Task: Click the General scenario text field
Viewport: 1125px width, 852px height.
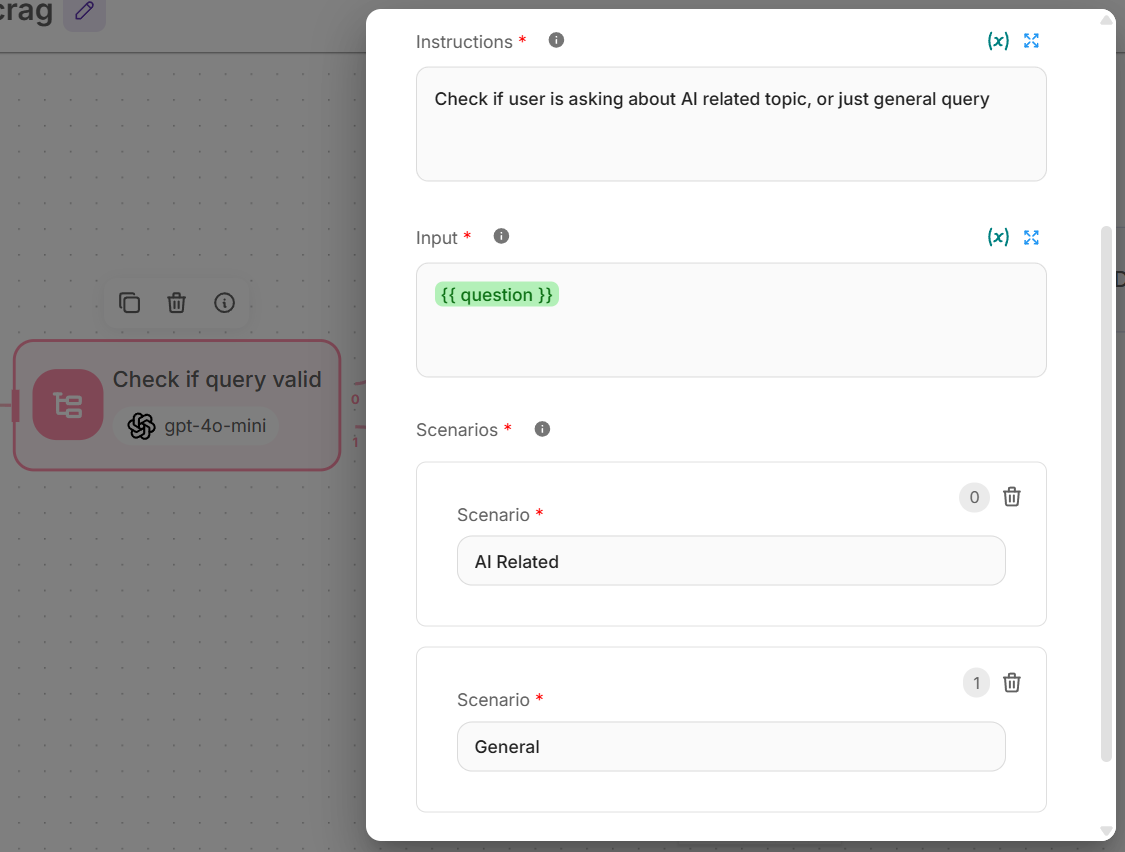Action: tap(730, 747)
